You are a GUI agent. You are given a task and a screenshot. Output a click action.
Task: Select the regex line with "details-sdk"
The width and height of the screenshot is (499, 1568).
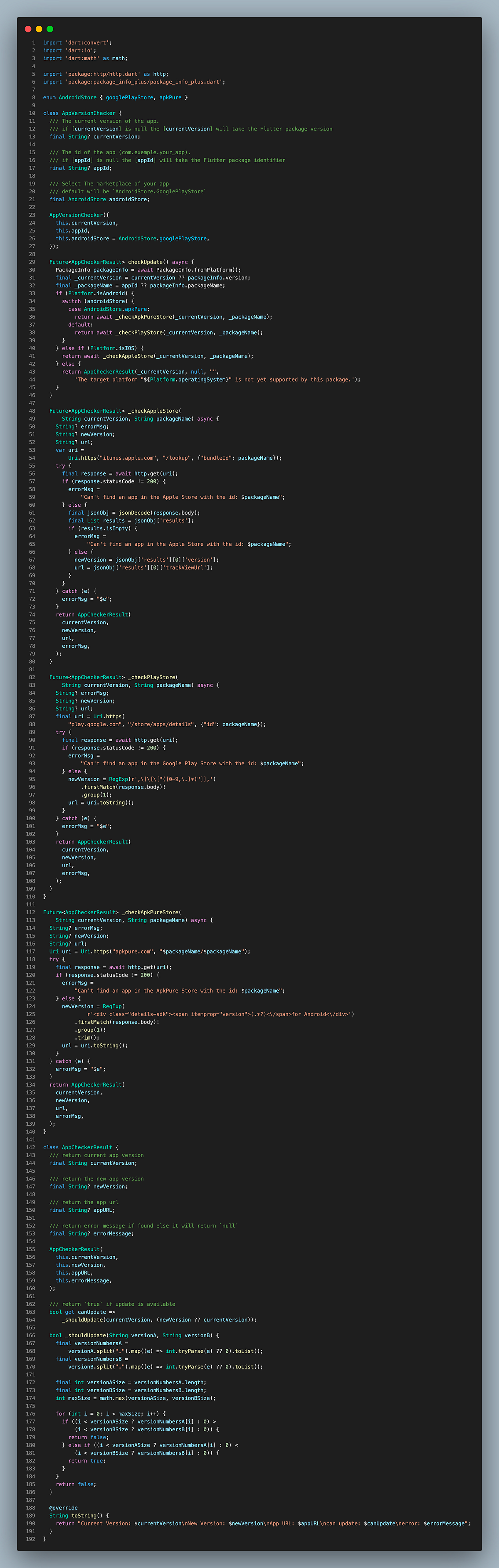click(220, 1014)
